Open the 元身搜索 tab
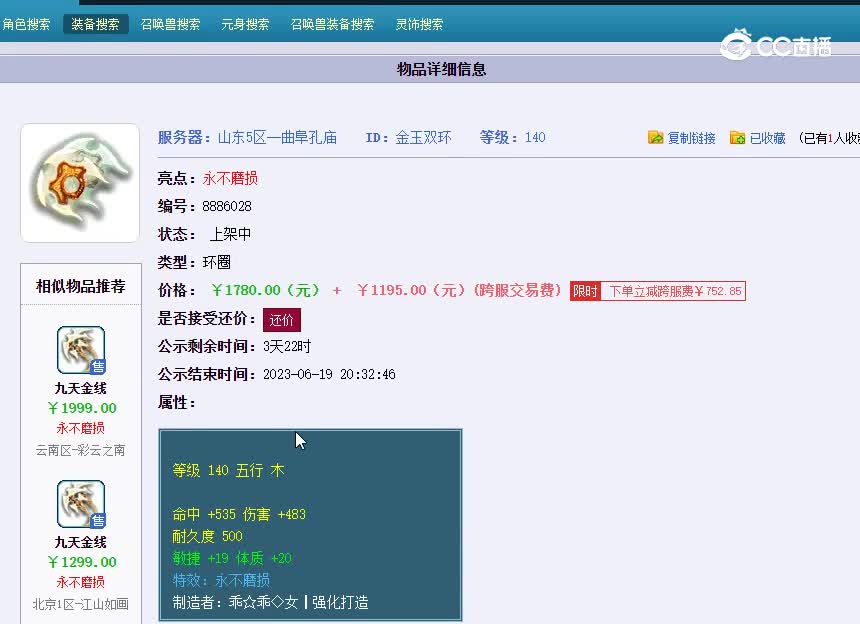860x624 pixels. [245, 24]
